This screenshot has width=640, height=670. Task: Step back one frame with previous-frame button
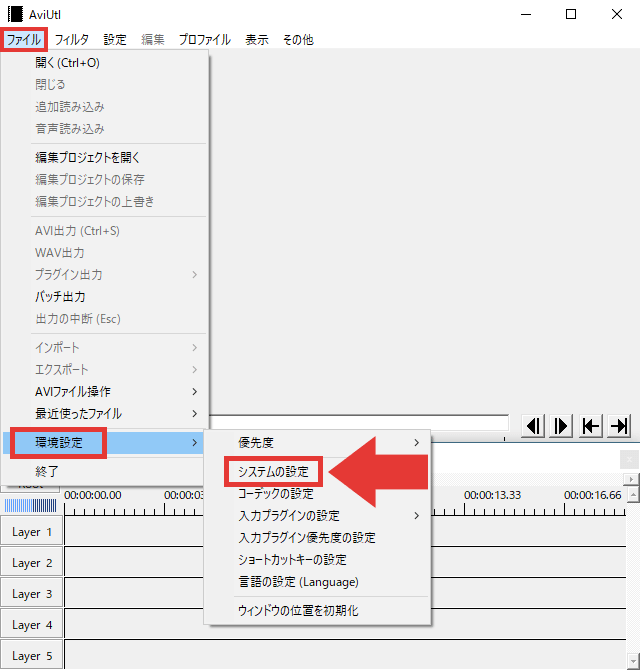(533, 426)
